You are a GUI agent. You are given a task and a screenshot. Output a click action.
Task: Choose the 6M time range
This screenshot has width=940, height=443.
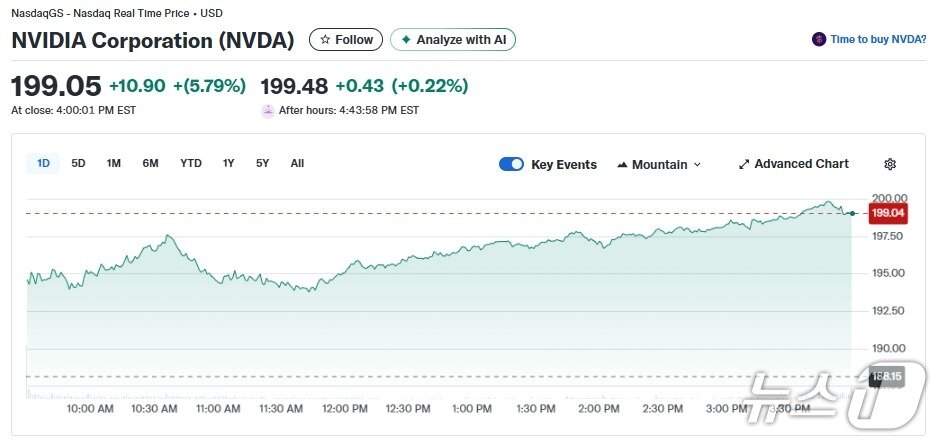[150, 163]
